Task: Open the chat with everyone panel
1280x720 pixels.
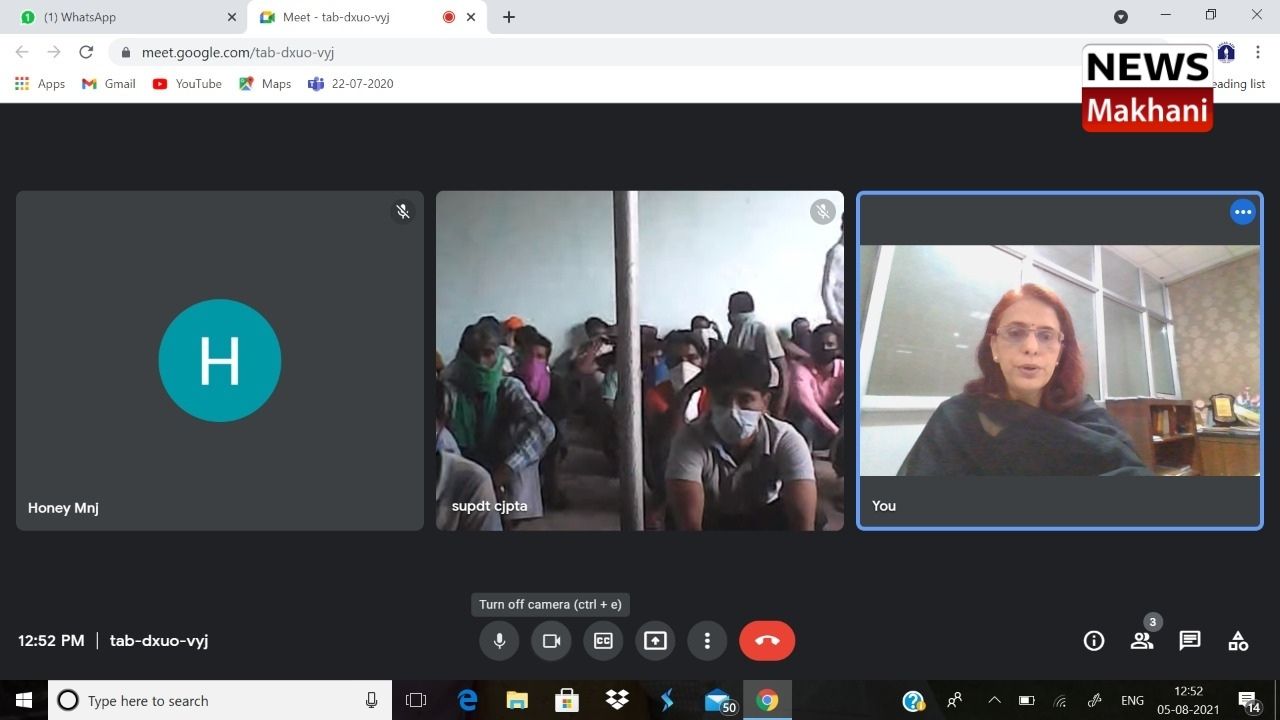Action: tap(1190, 641)
